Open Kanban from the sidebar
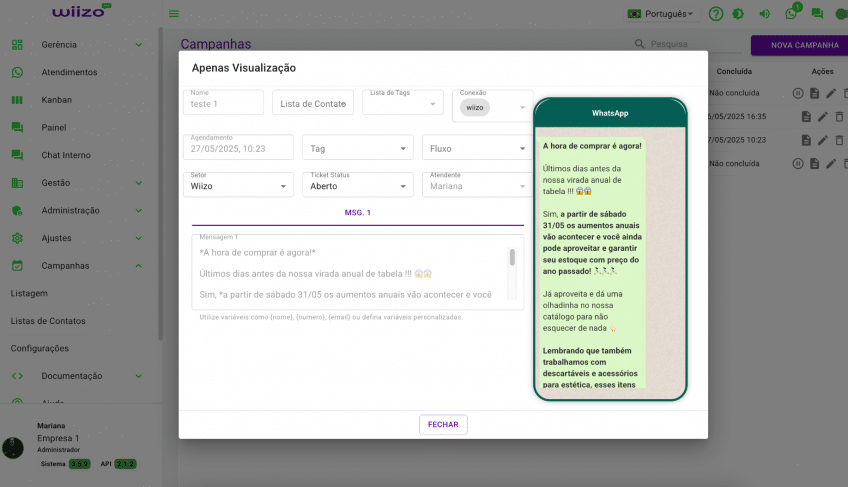The image size is (848, 487). (56, 100)
